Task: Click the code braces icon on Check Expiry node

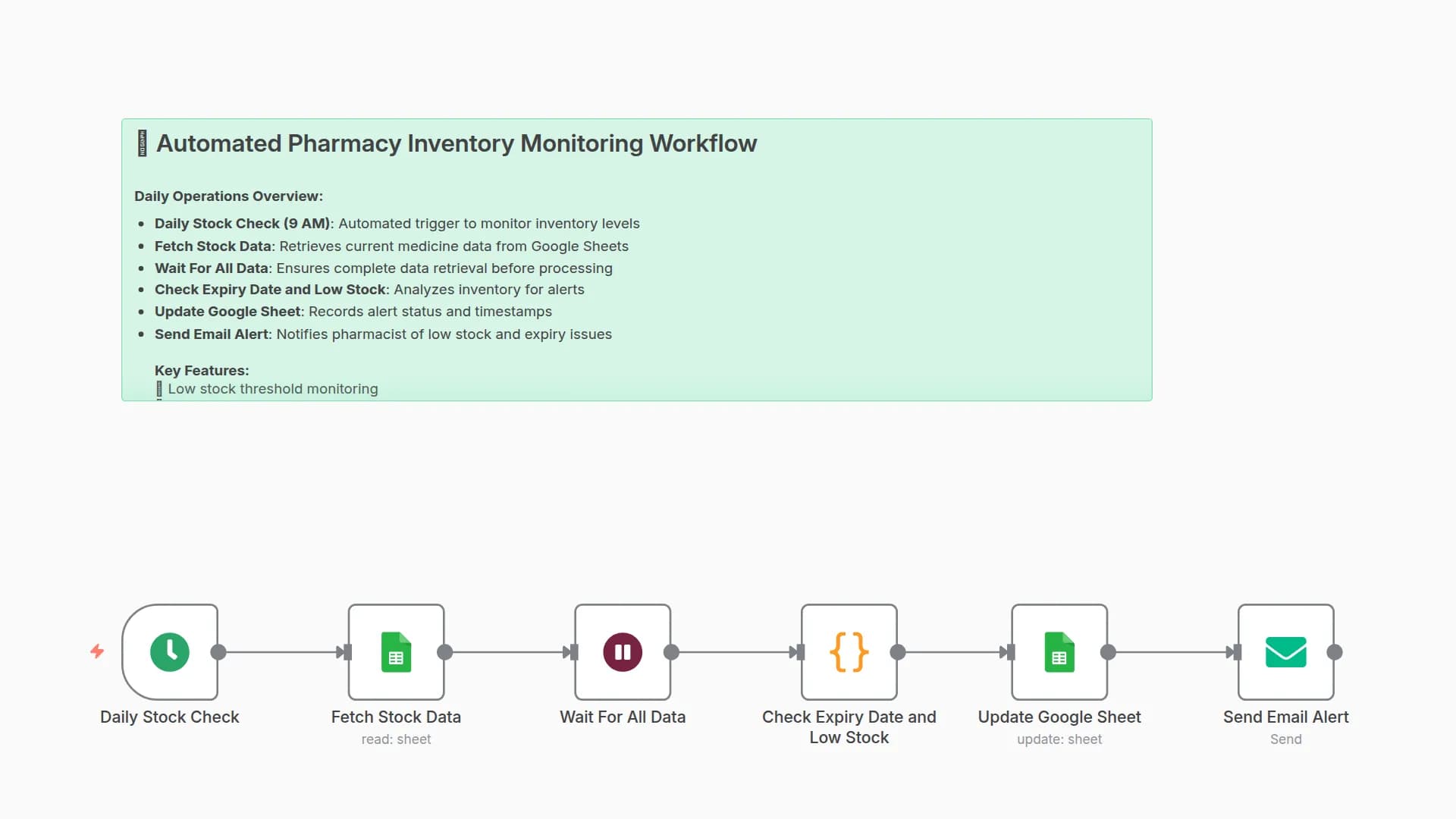Action: coord(849,651)
